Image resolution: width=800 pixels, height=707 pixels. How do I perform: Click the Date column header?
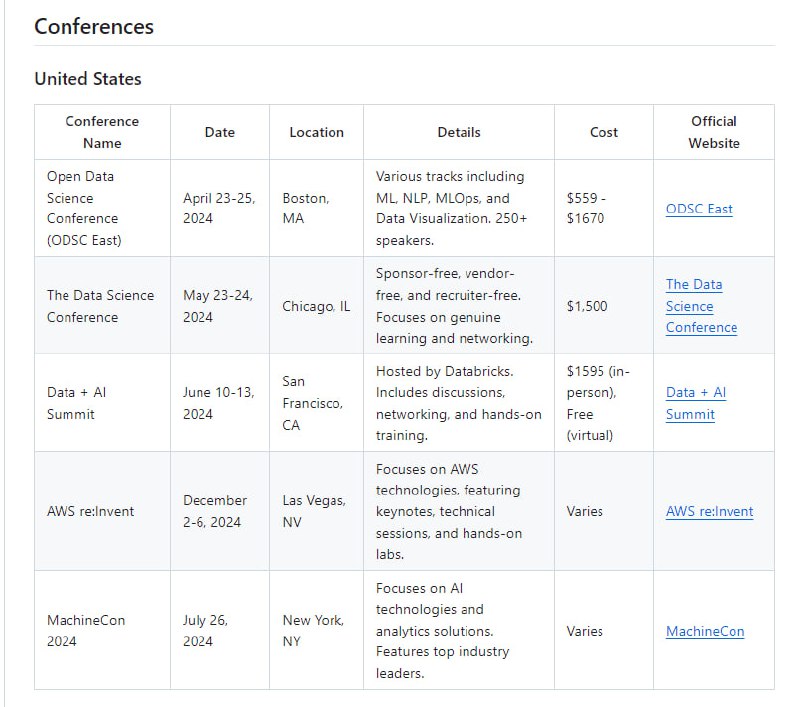pyautogui.click(x=219, y=132)
